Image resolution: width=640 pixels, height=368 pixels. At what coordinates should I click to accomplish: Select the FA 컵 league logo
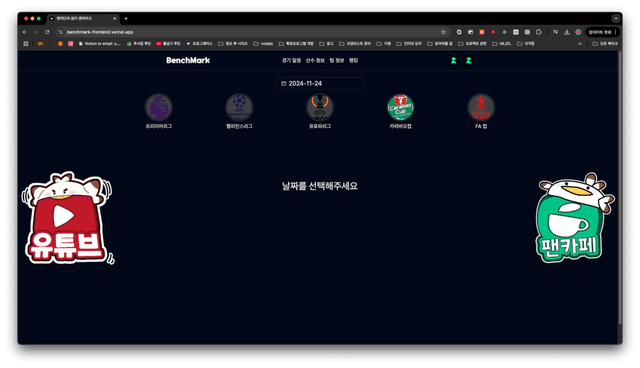(481, 107)
